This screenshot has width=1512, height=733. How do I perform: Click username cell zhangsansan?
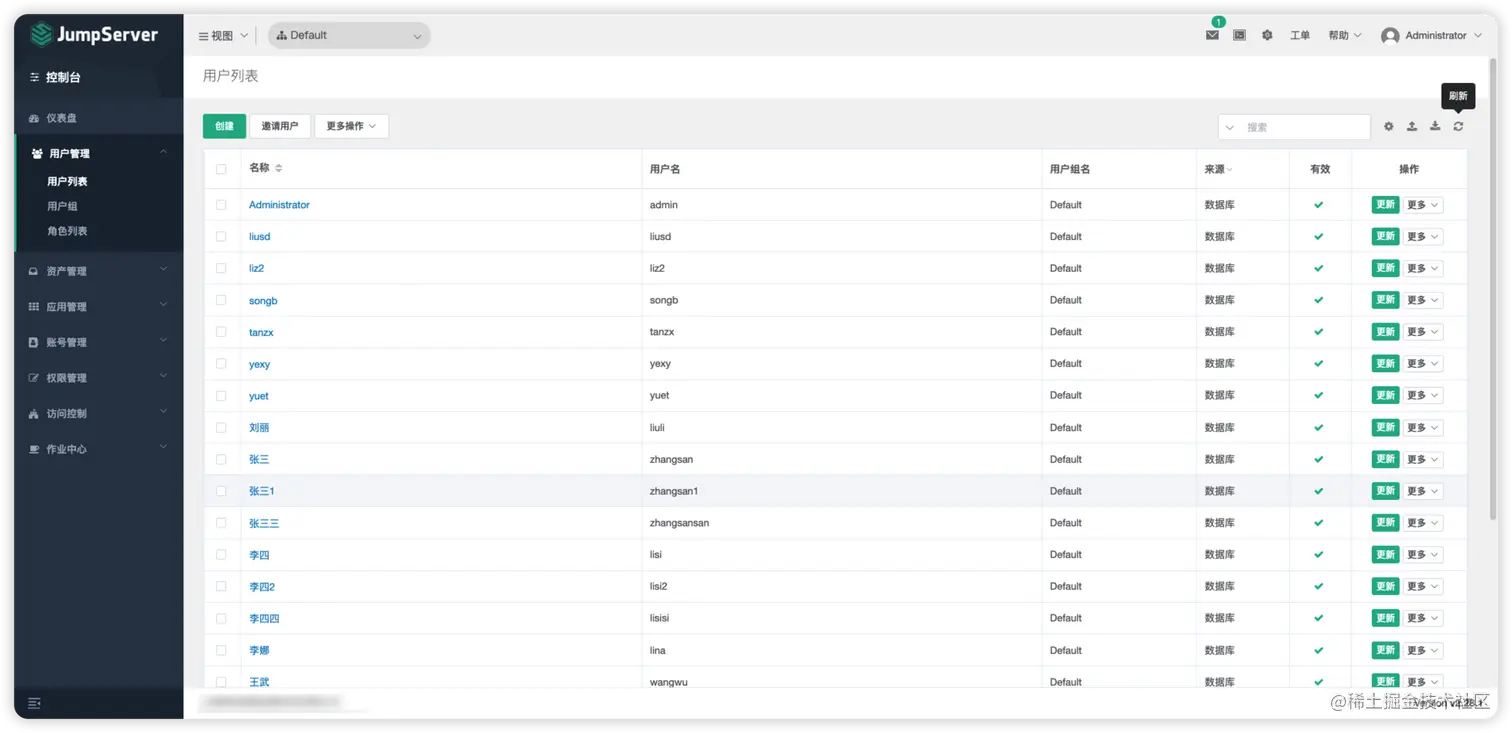click(x=679, y=523)
